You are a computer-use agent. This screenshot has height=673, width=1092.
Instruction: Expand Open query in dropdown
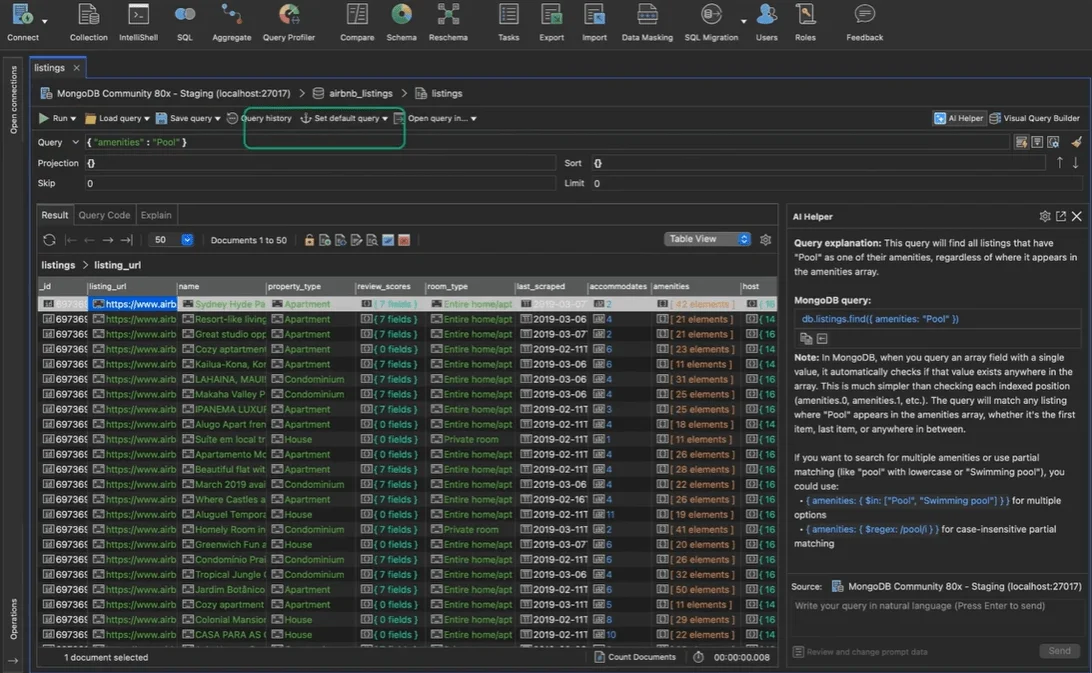[x=474, y=118]
